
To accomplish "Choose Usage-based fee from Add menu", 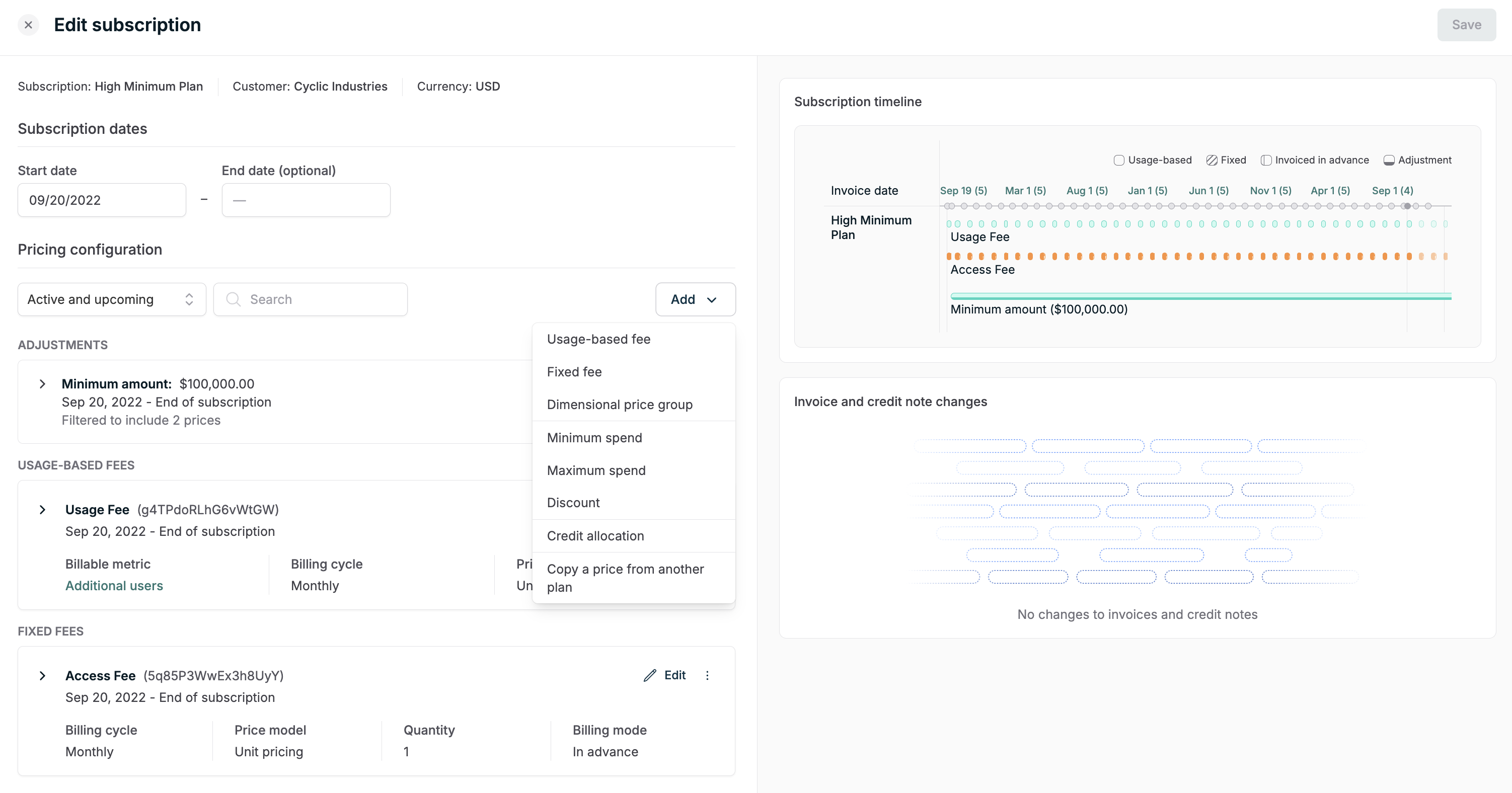I will click(x=598, y=339).
